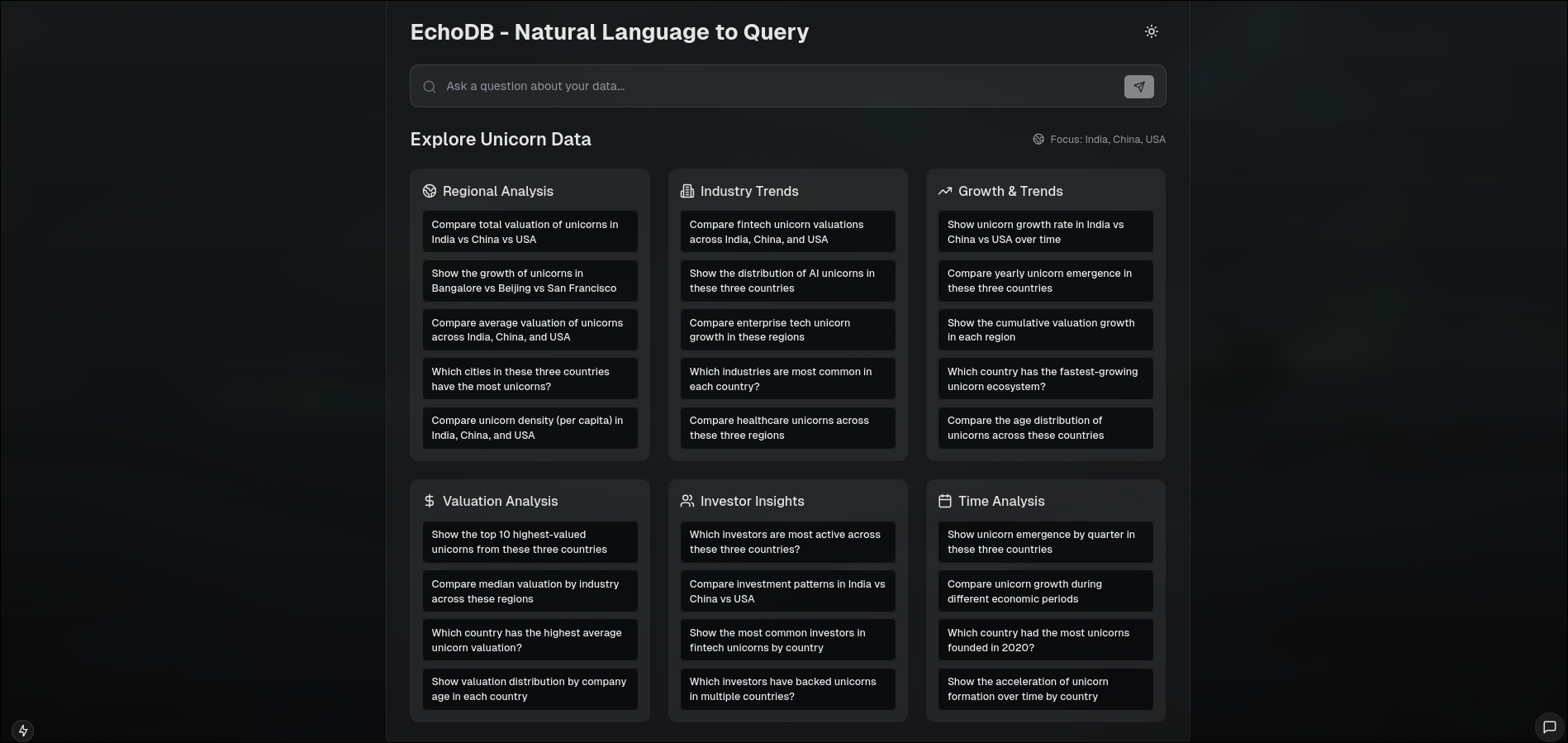The image size is (1568, 743).
Task: Select 'Compare median valuation by industry' query
Action: [x=530, y=591]
